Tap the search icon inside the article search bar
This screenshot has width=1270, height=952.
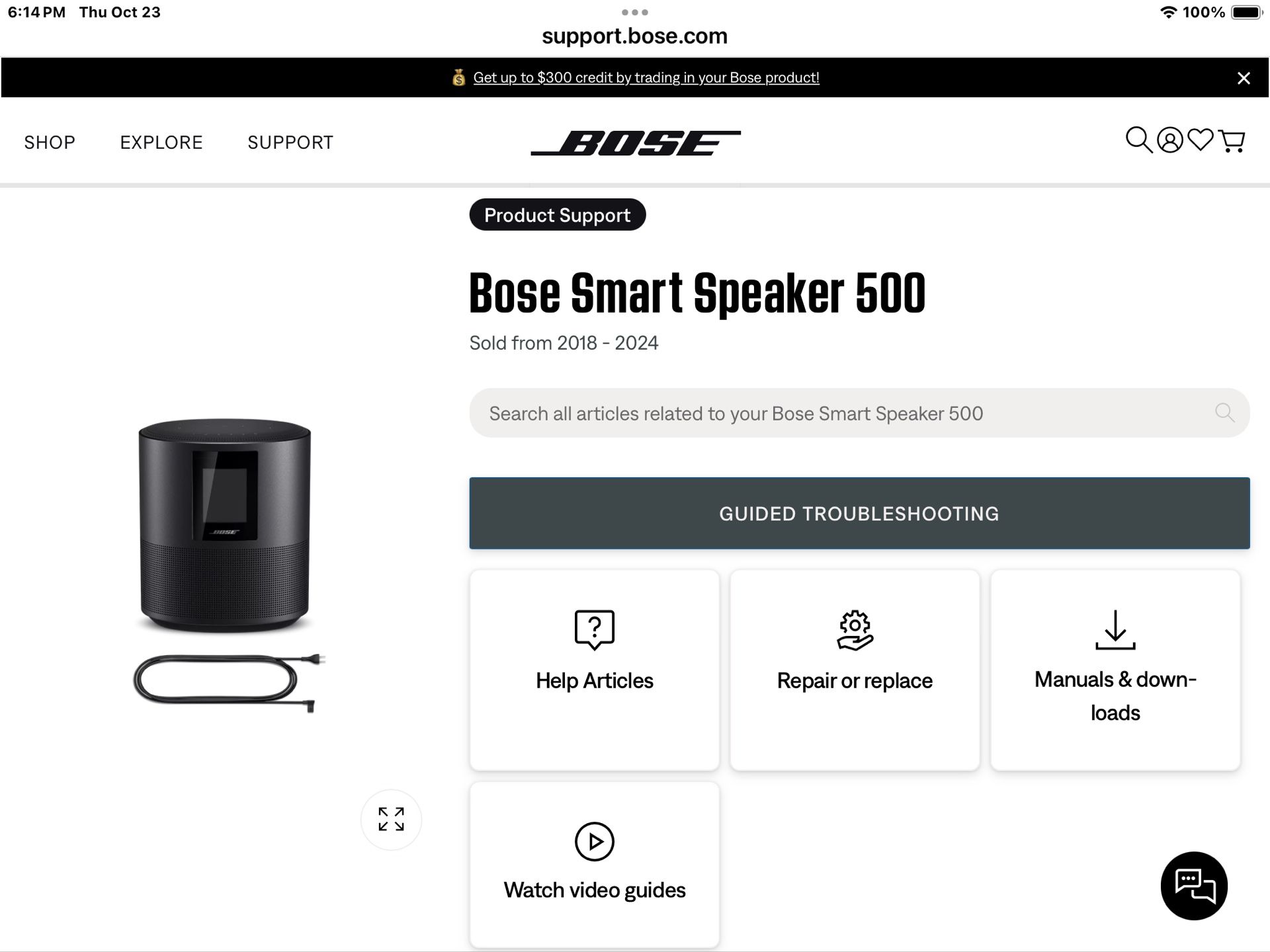tap(1224, 413)
